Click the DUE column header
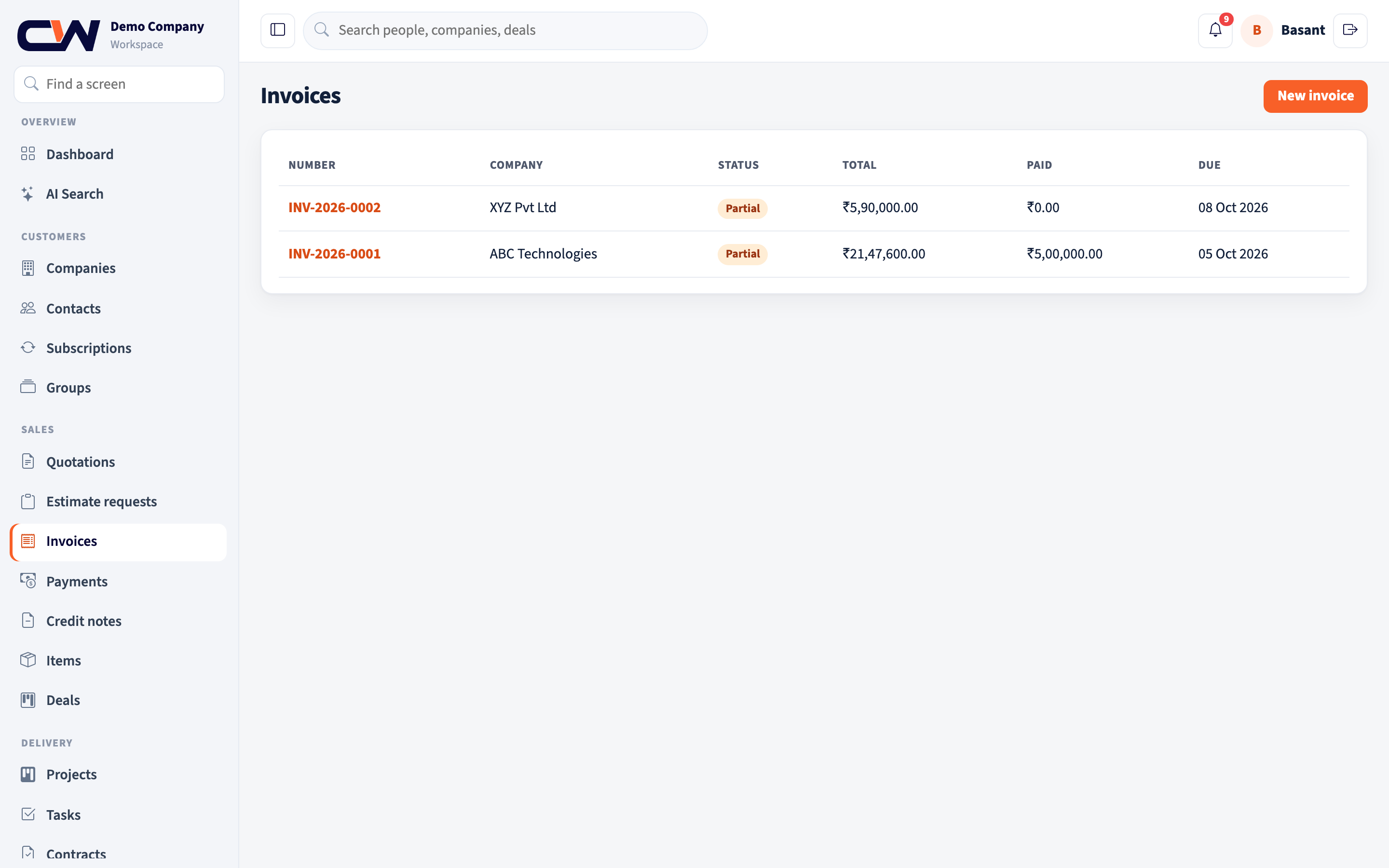Image resolution: width=1389 pixels, height=868 pixels. 1210,165
